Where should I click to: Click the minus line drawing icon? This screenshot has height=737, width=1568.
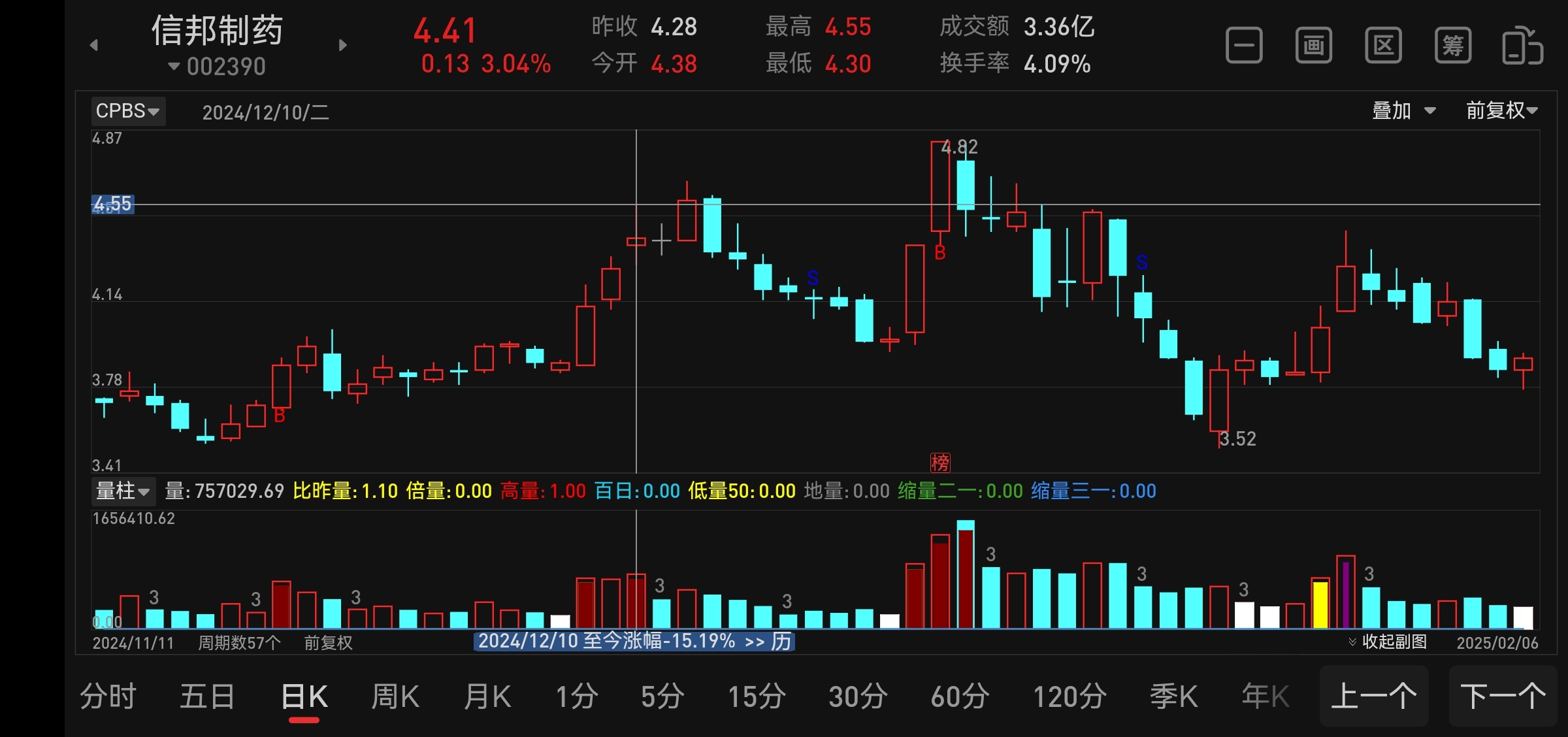click(1244, 46)
